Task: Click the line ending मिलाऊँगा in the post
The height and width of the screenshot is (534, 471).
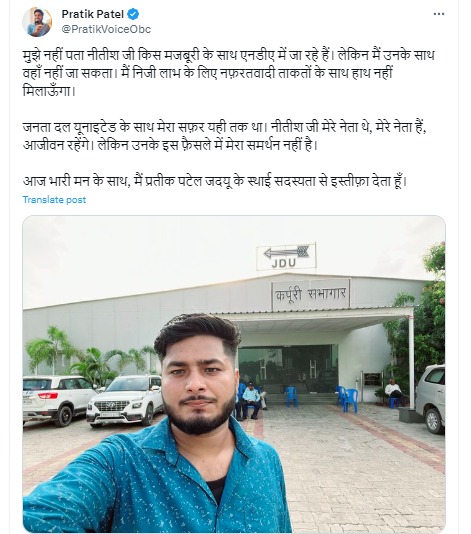Action: [48, 91]
